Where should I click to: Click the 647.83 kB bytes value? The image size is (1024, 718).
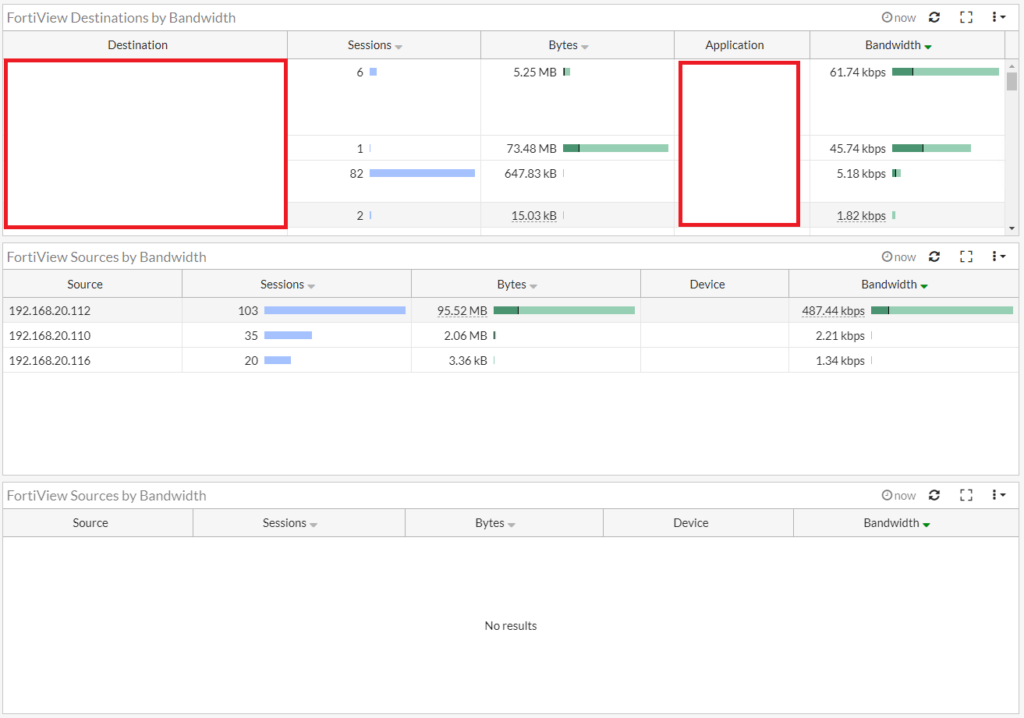pos(530,173)
